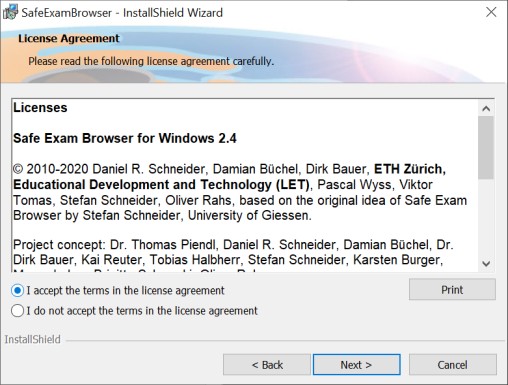This screenshot has height=385, width=508.
Task: Close the InstallShield Wizard window
Action: point(491,12)
